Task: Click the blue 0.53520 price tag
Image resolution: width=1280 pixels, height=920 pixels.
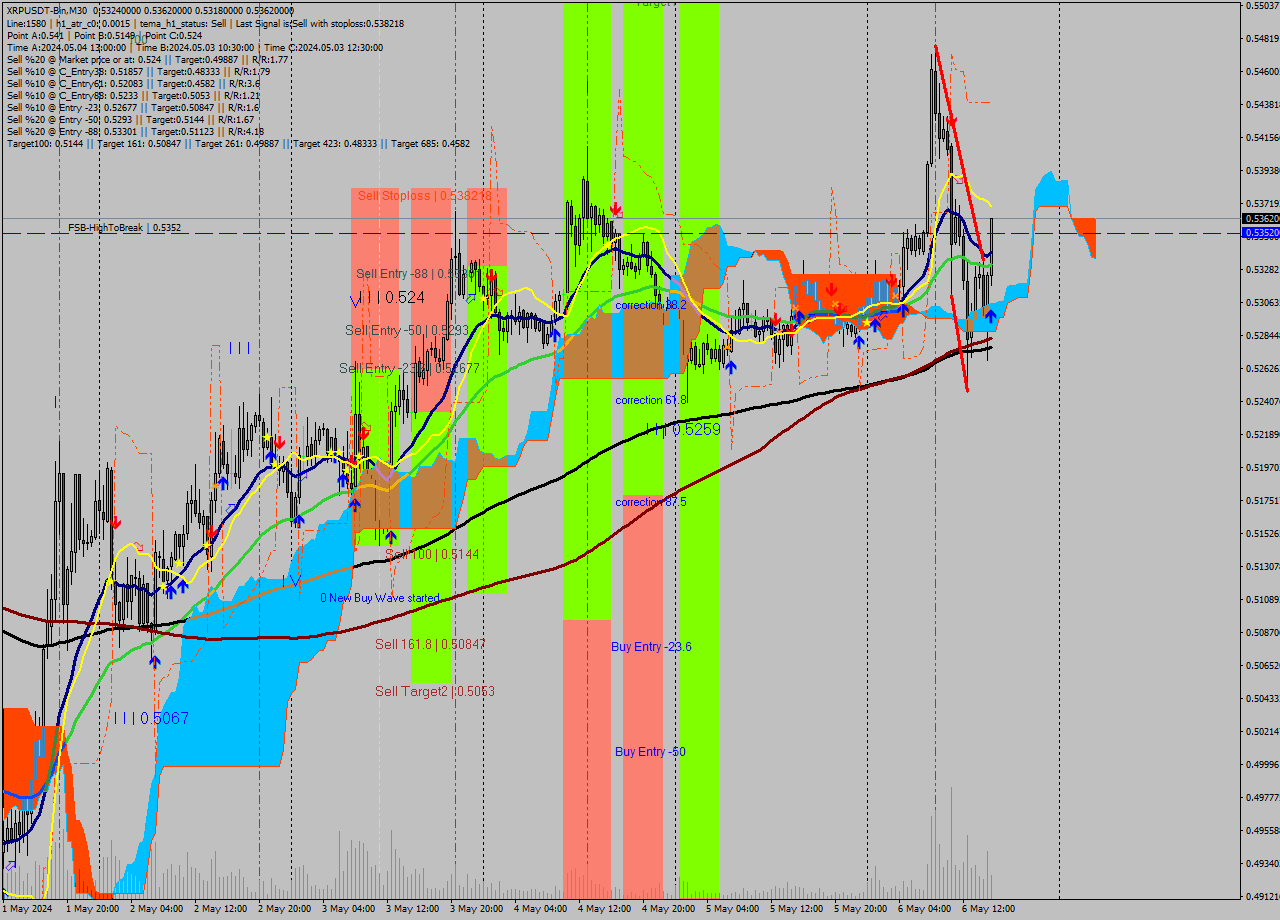Action: [x=1260, y=232]
